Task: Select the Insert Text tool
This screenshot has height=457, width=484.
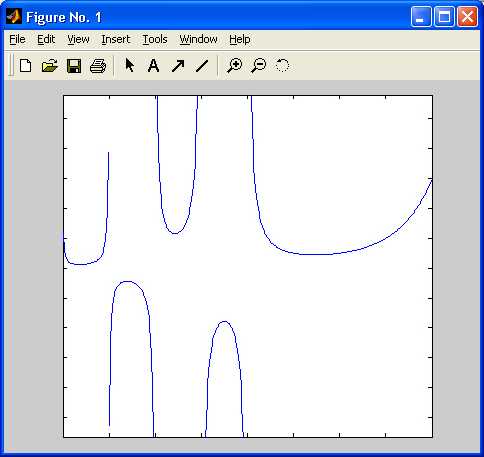Action: [153, 65]
